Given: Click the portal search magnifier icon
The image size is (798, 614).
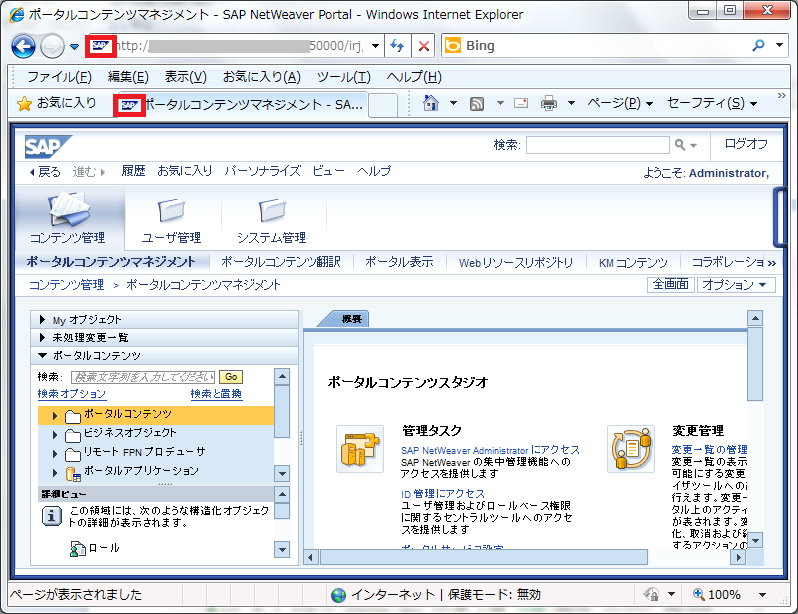Looking at the screenshot, I should coord(680,145).
